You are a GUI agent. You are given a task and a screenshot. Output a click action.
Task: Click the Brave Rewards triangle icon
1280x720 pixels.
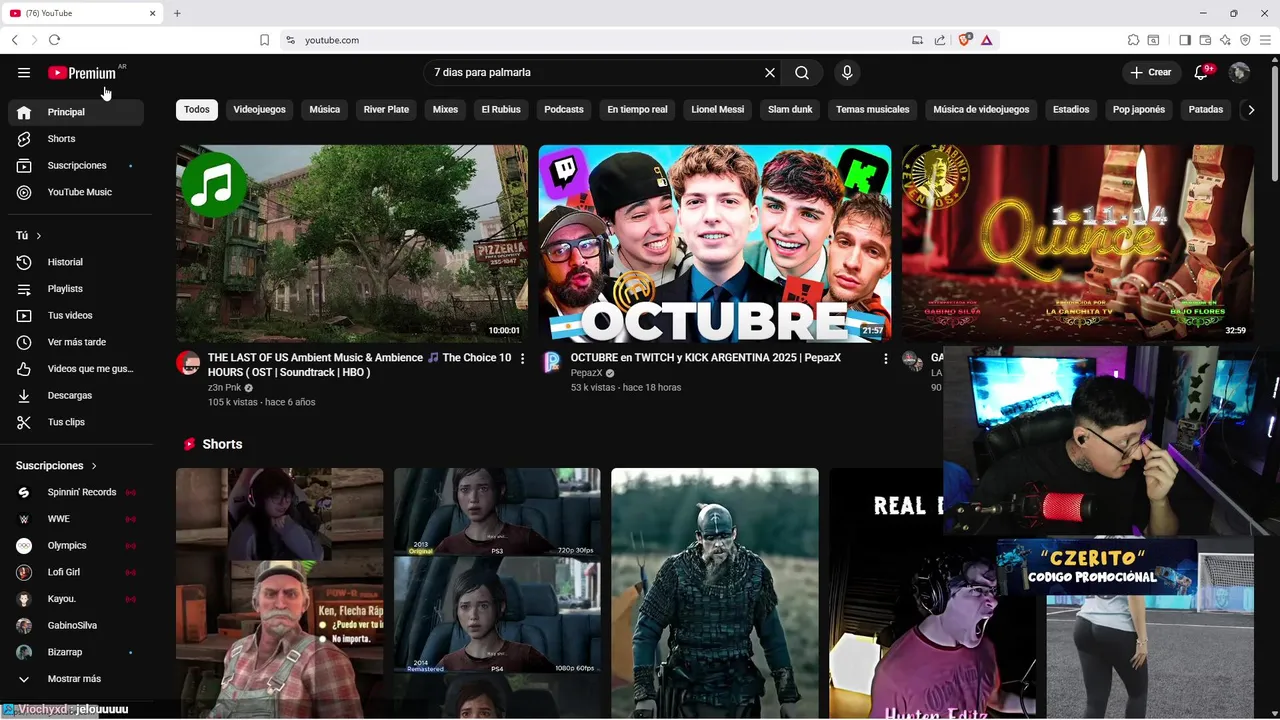point(986,40)
